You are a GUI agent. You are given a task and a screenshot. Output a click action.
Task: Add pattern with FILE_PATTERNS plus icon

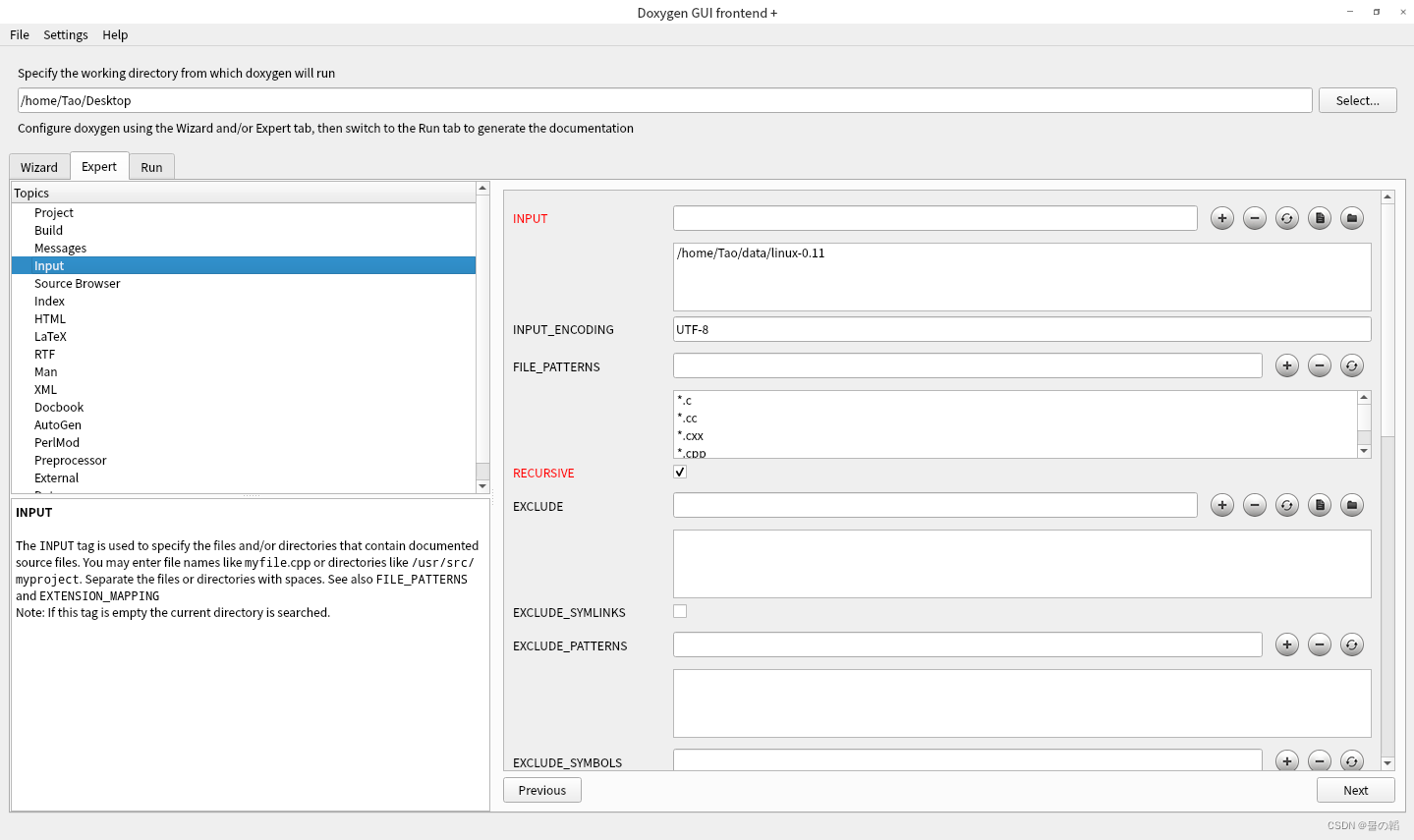(x=1286, y=365)
